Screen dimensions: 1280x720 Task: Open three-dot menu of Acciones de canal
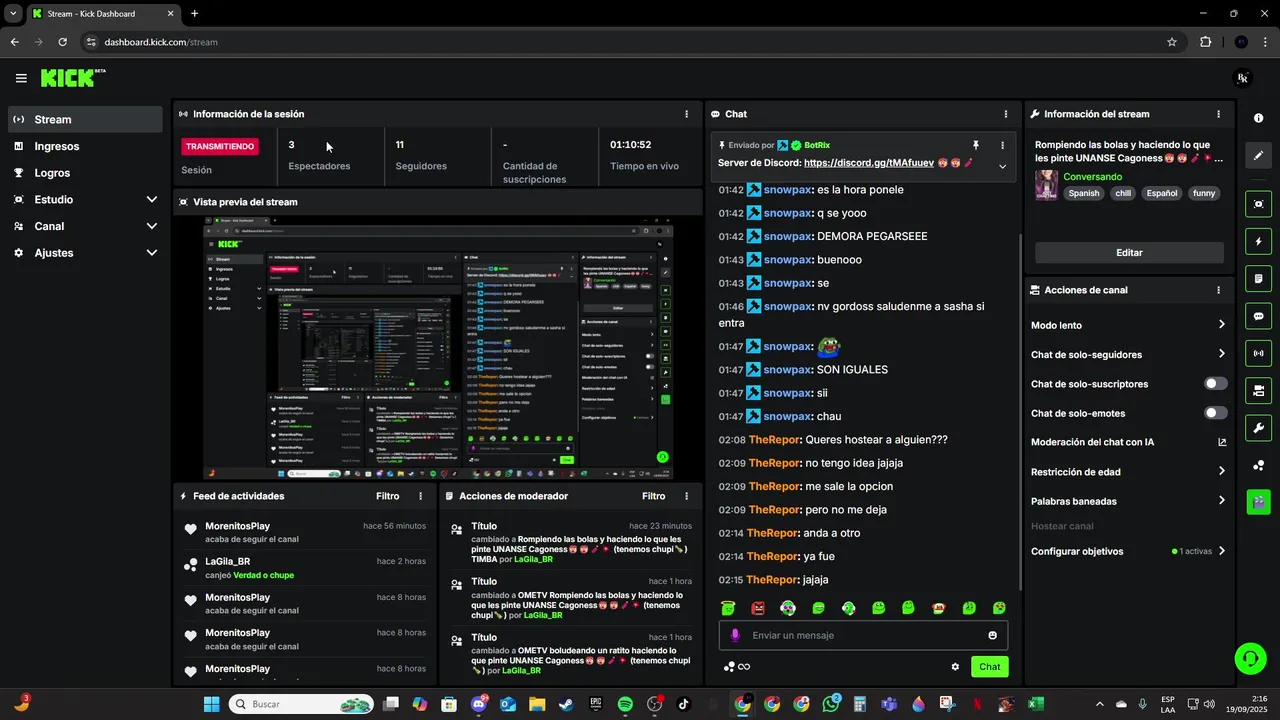1218,290
